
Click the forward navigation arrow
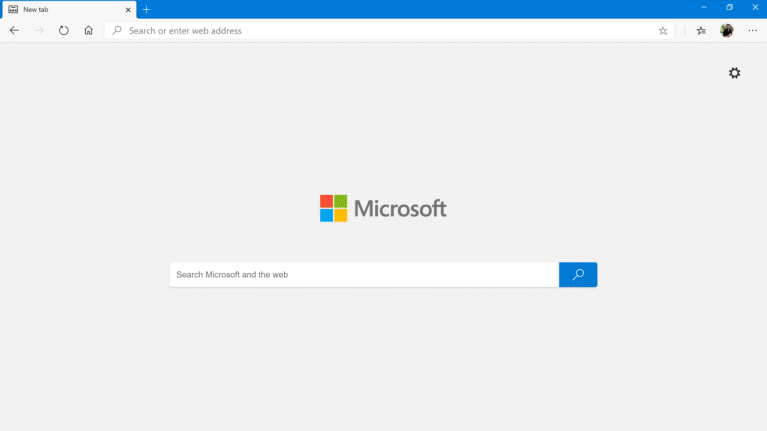pyautogui.click(x=39, y=31)
